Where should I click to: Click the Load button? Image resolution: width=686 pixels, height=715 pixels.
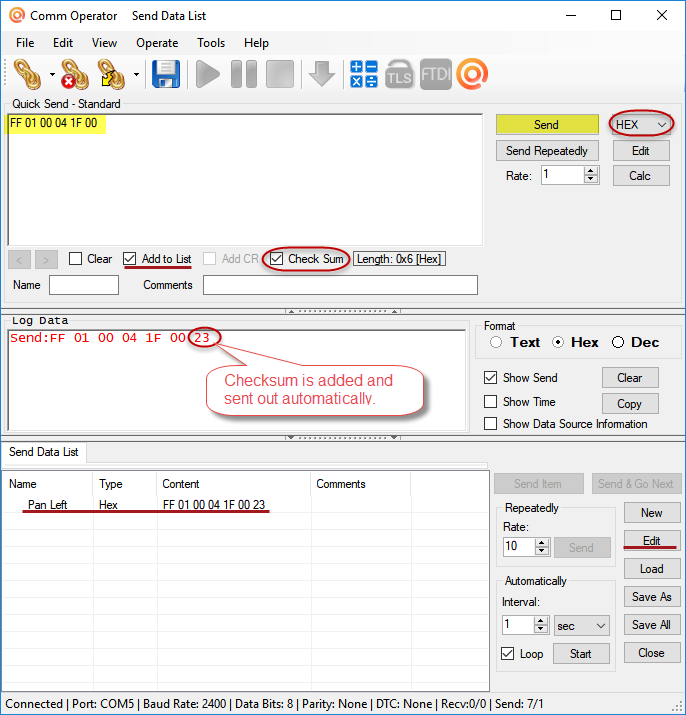coord(652,569)
